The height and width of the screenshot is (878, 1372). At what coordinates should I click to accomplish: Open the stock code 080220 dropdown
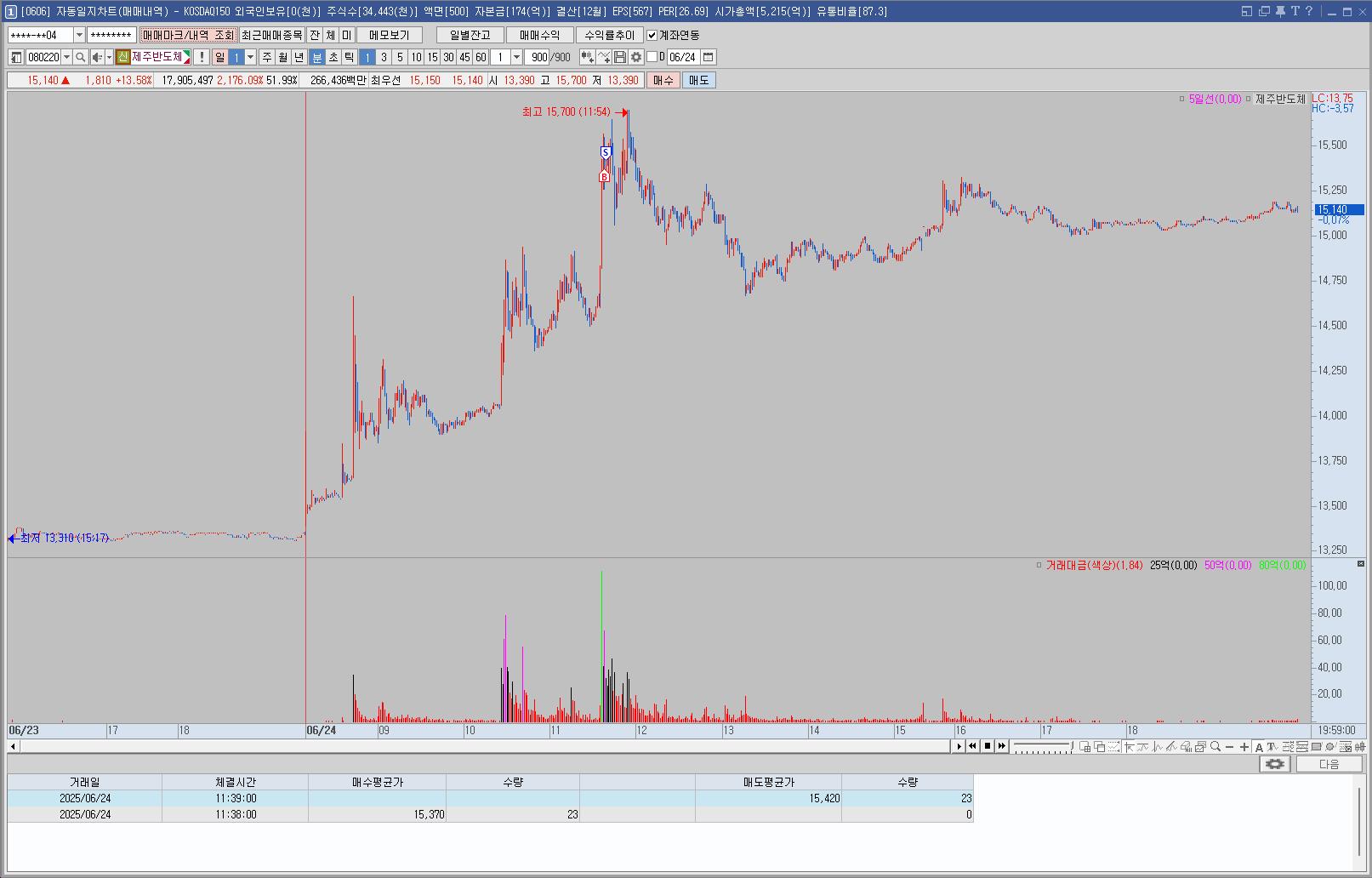(x=66, y=57)
